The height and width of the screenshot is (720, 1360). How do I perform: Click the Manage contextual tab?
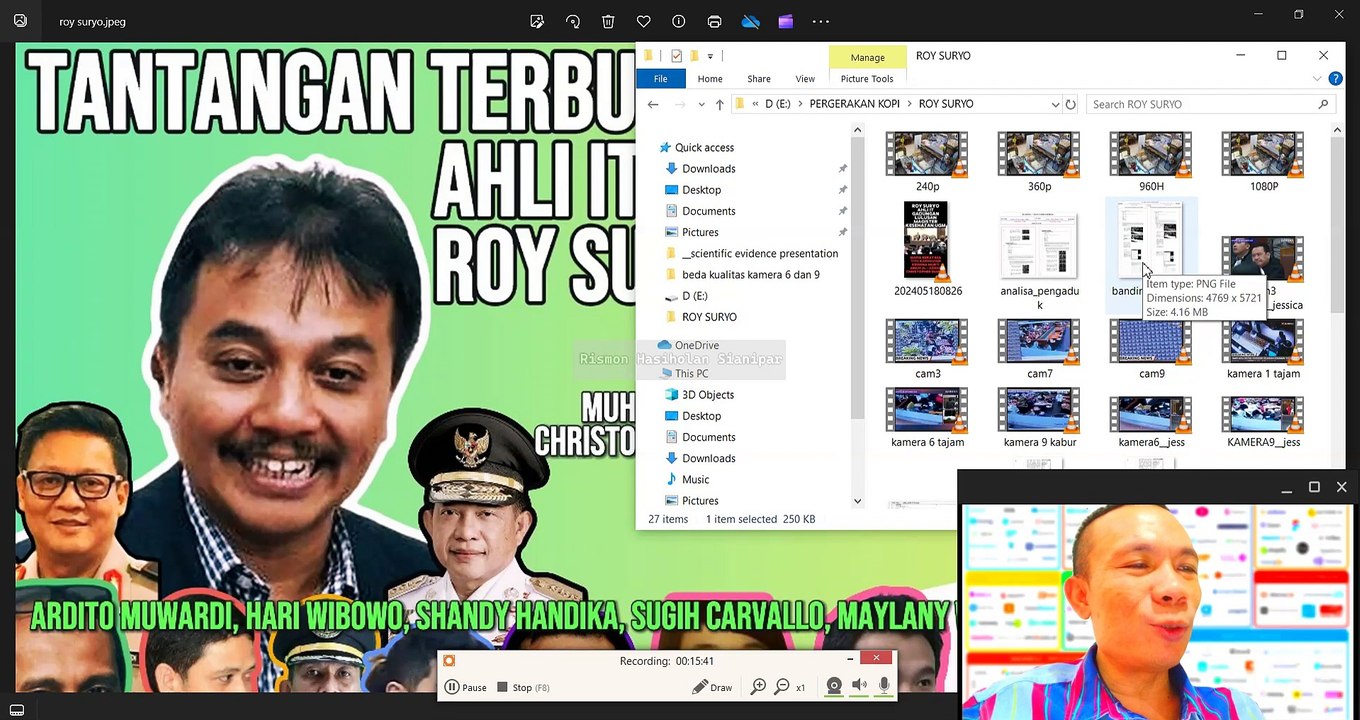pyautogui.click(x=867, y=58)
